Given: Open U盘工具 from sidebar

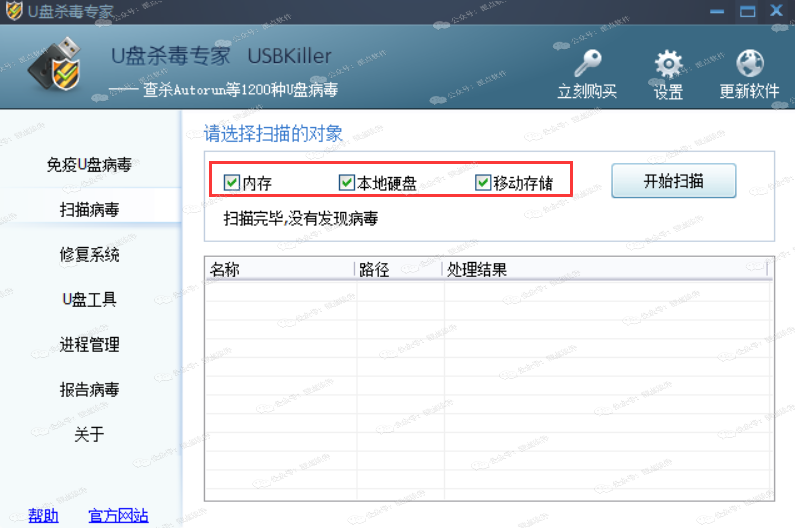Looking at the screenshot, I should (x=89, y=299).
